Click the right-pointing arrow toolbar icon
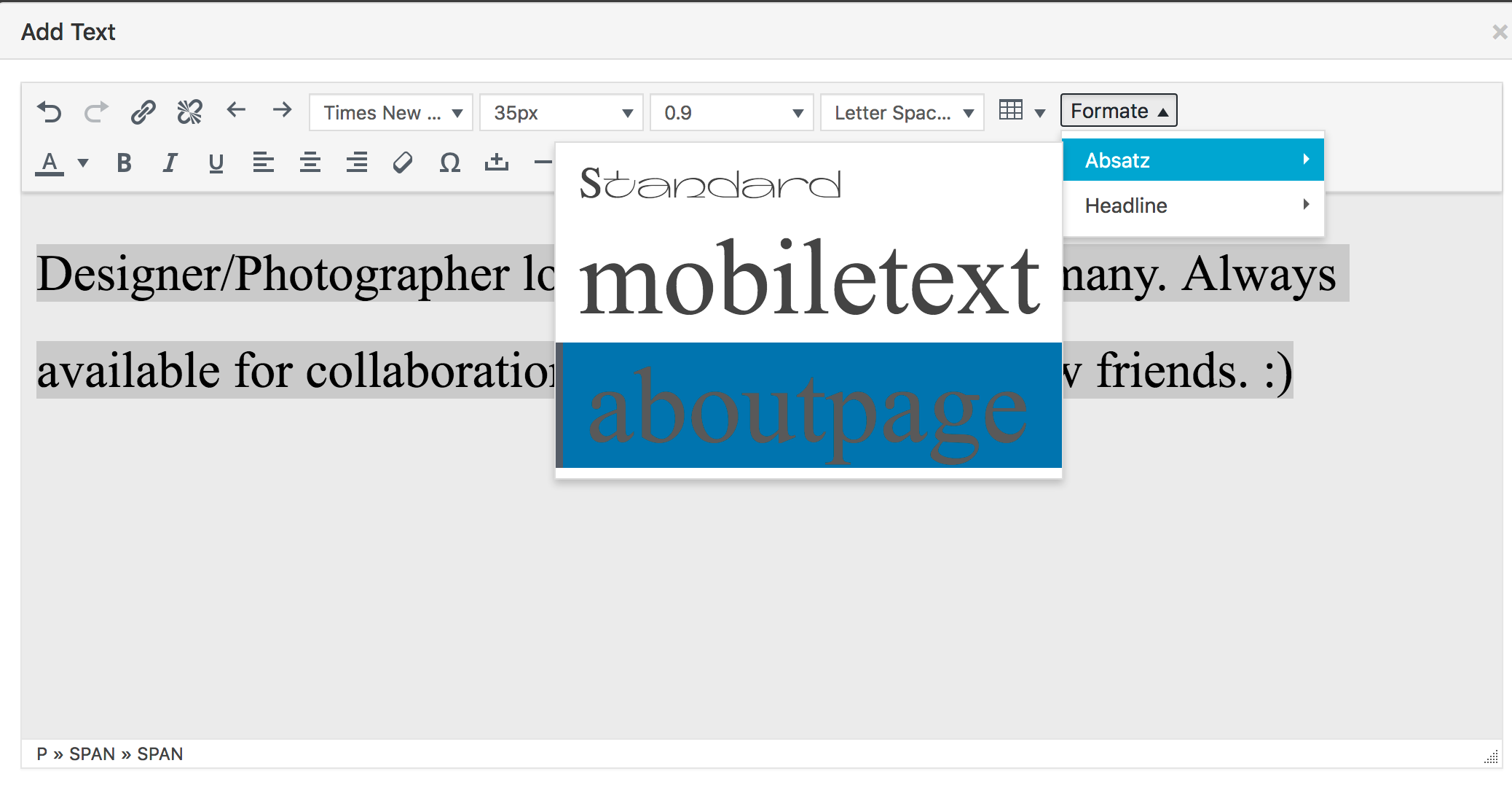The height and width of the screenshot is (790, 1512). click(282, 110)
